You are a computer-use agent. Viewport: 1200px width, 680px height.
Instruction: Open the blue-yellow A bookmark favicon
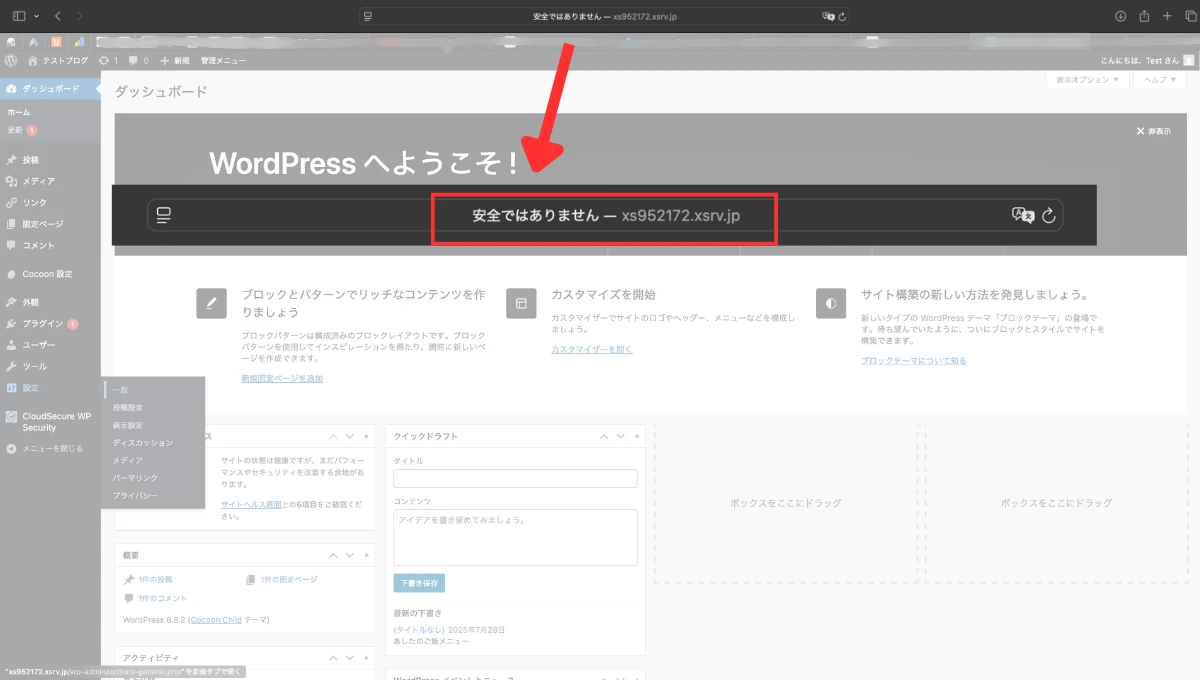click(33, 41)
